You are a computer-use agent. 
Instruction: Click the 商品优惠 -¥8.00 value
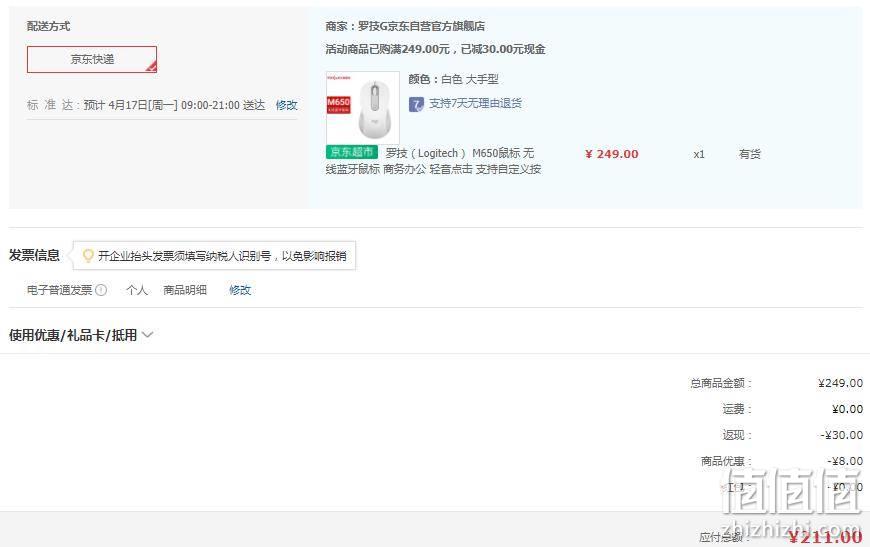click(x=845, y=461)
